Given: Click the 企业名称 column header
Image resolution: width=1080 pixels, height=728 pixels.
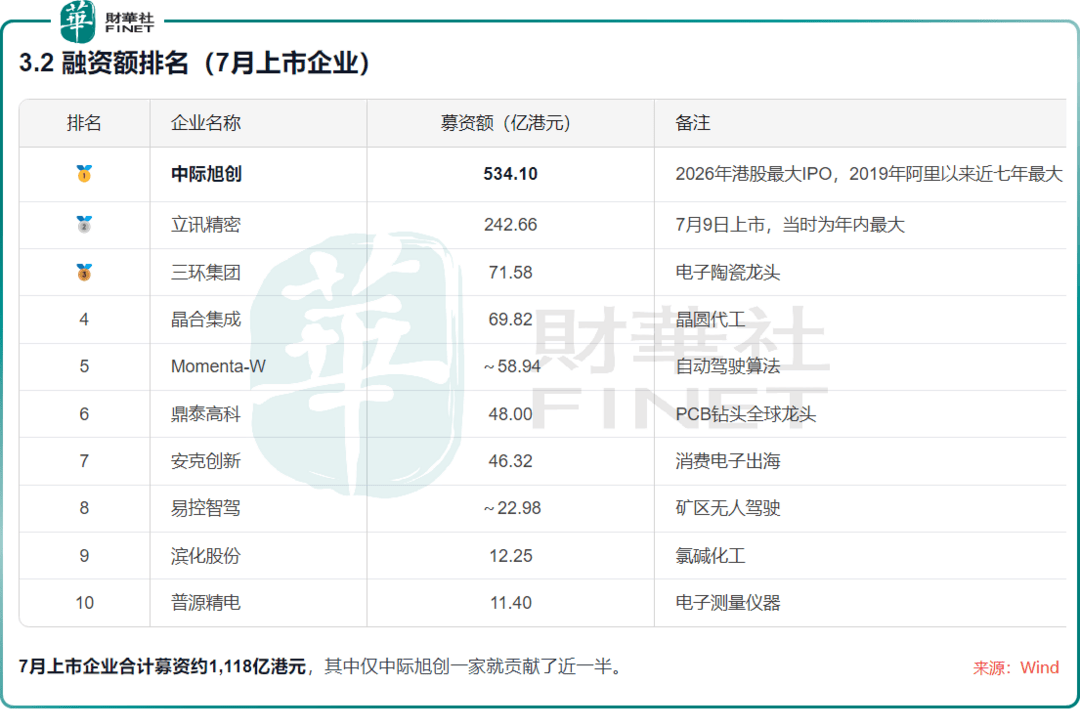Looking at the screenshot, I should pos(206,123).
